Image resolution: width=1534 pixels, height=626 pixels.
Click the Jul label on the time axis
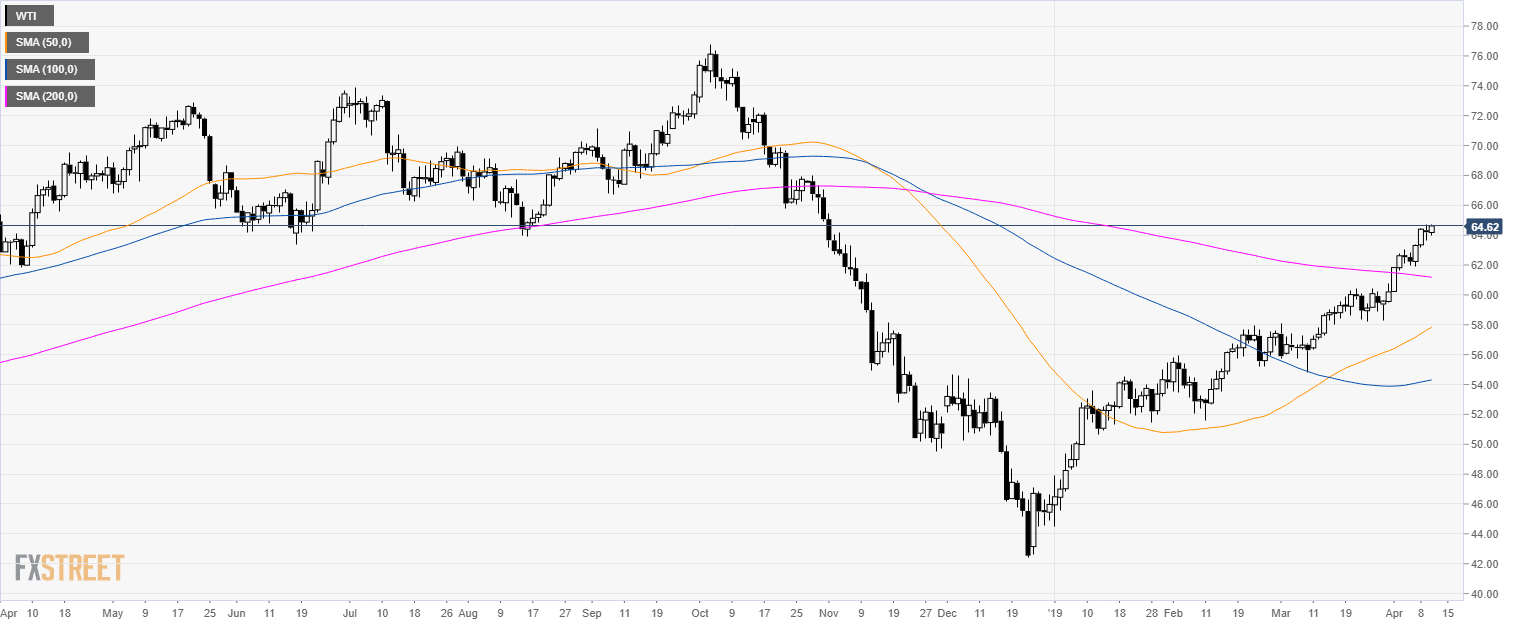(x=349, y=610)
